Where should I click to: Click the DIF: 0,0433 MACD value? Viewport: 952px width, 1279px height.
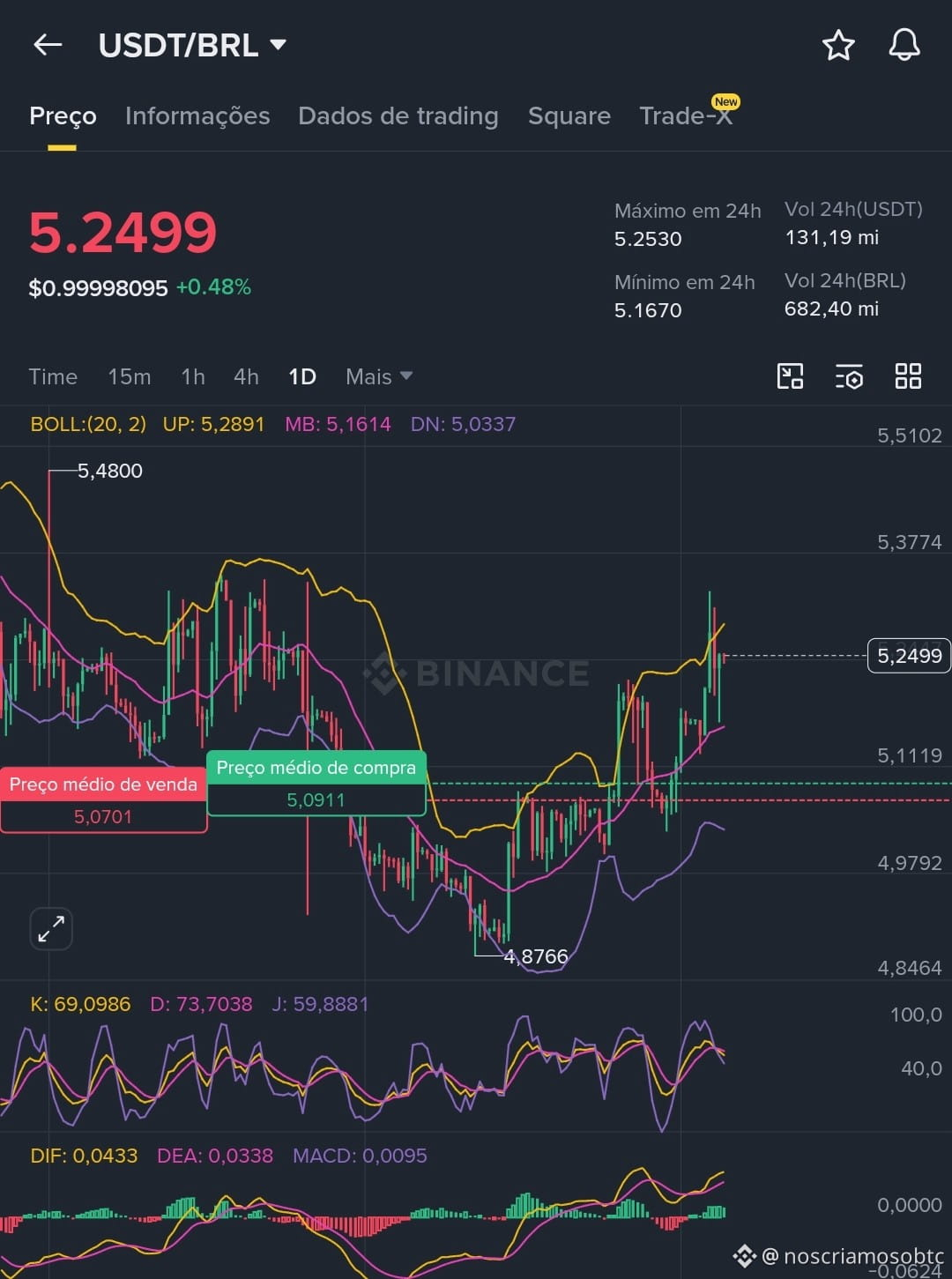(84, 1156)
